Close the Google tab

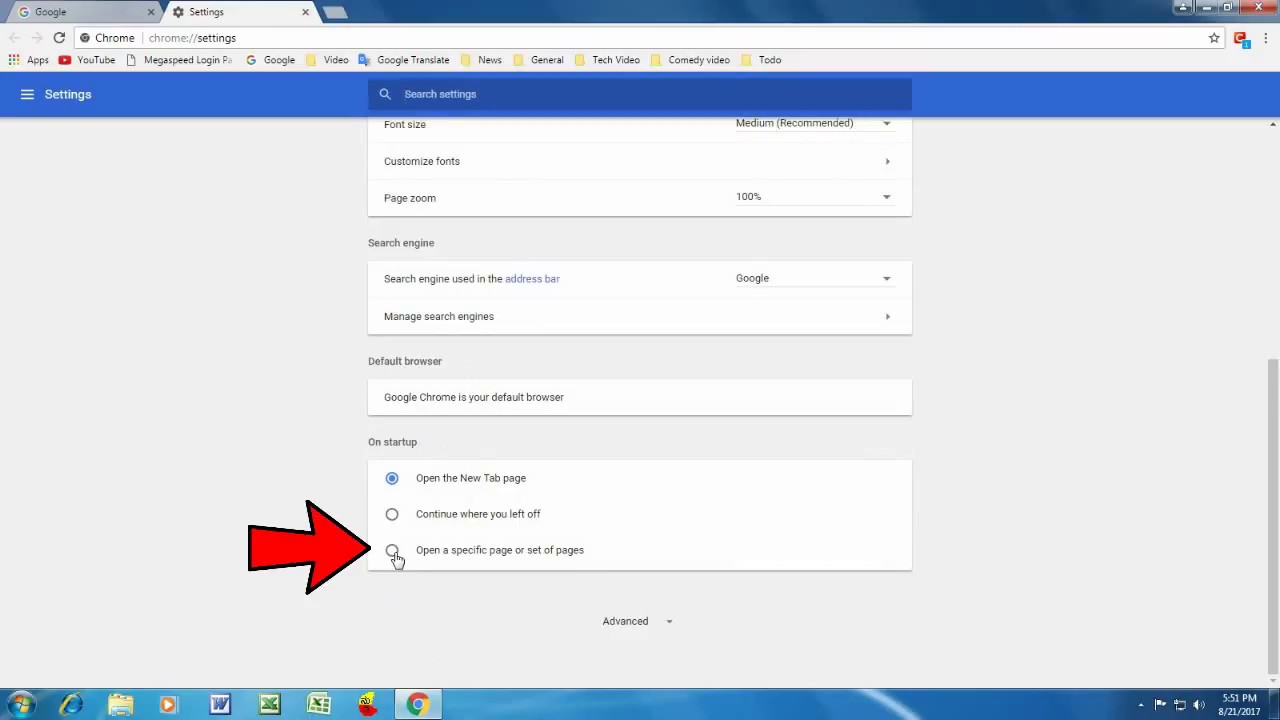pos(151,12)
